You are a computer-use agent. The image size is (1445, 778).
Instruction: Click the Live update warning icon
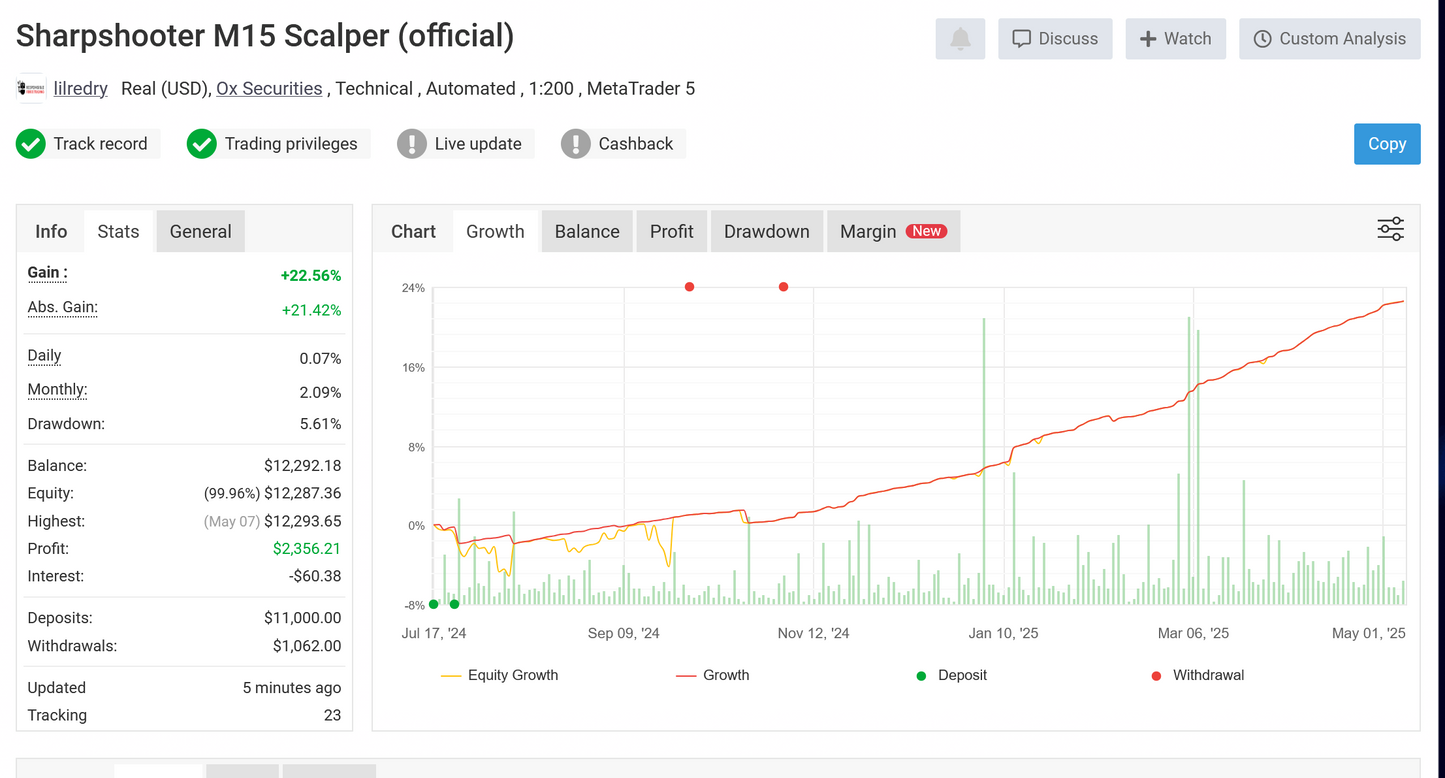click(x=411, y=143)
